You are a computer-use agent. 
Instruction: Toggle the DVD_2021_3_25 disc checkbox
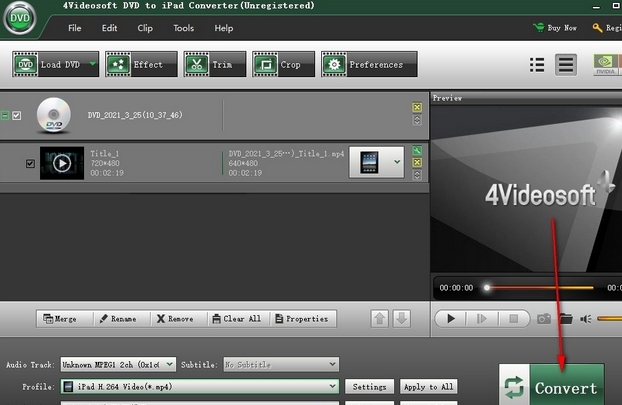pyautogui.click(x=17, y=115)
